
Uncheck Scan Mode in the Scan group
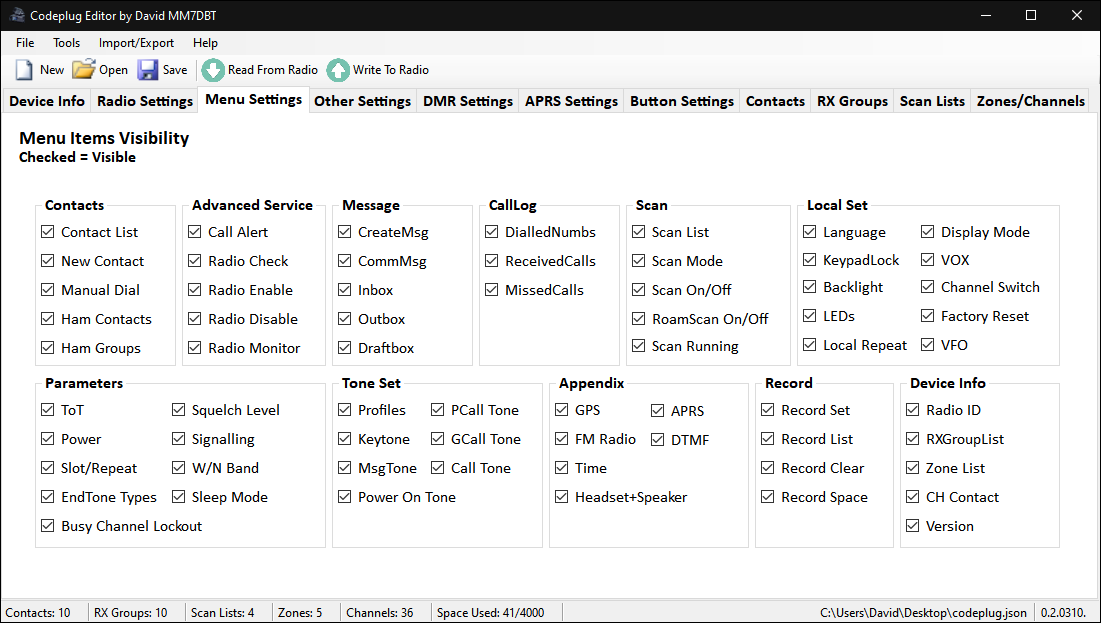click(x=638, y=260)
